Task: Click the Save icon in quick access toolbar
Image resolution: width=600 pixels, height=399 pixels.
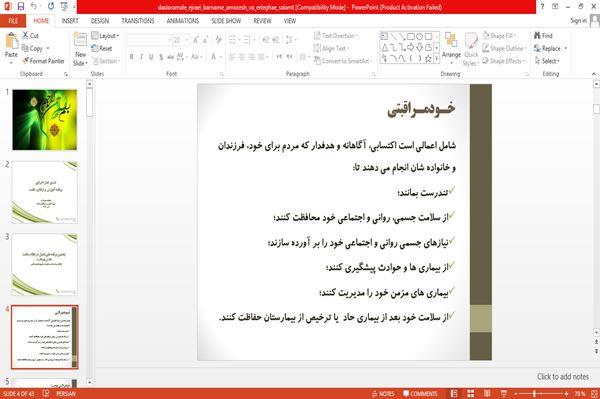Action: click(x=21, y=7)
